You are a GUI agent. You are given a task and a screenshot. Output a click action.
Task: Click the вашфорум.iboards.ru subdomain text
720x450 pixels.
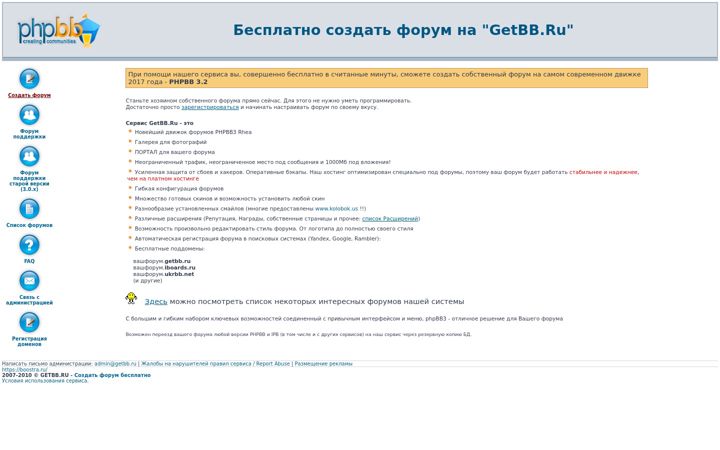[x=164, y=268]
